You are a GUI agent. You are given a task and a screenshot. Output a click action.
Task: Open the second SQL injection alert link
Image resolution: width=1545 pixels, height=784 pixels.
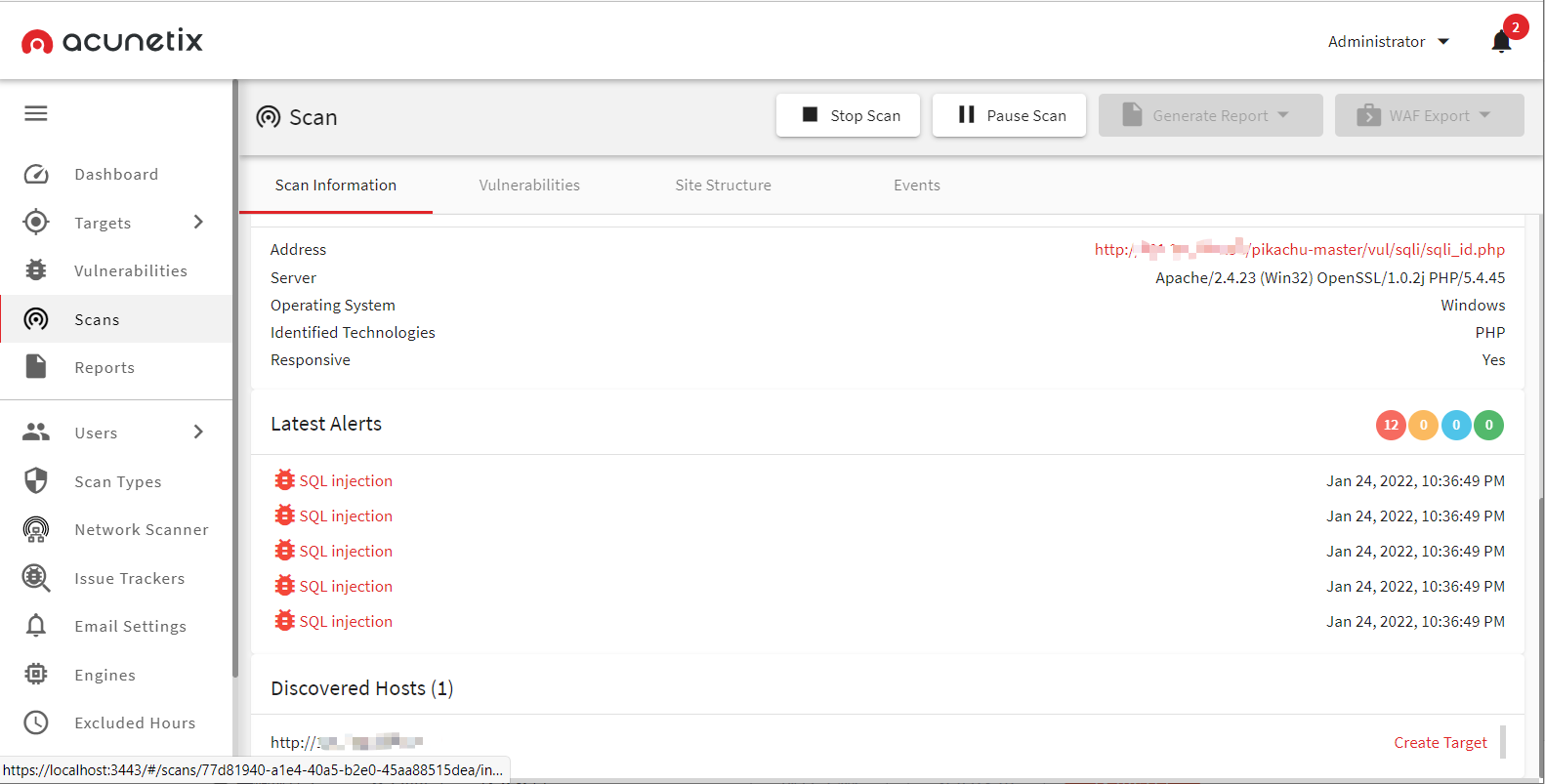346,516
